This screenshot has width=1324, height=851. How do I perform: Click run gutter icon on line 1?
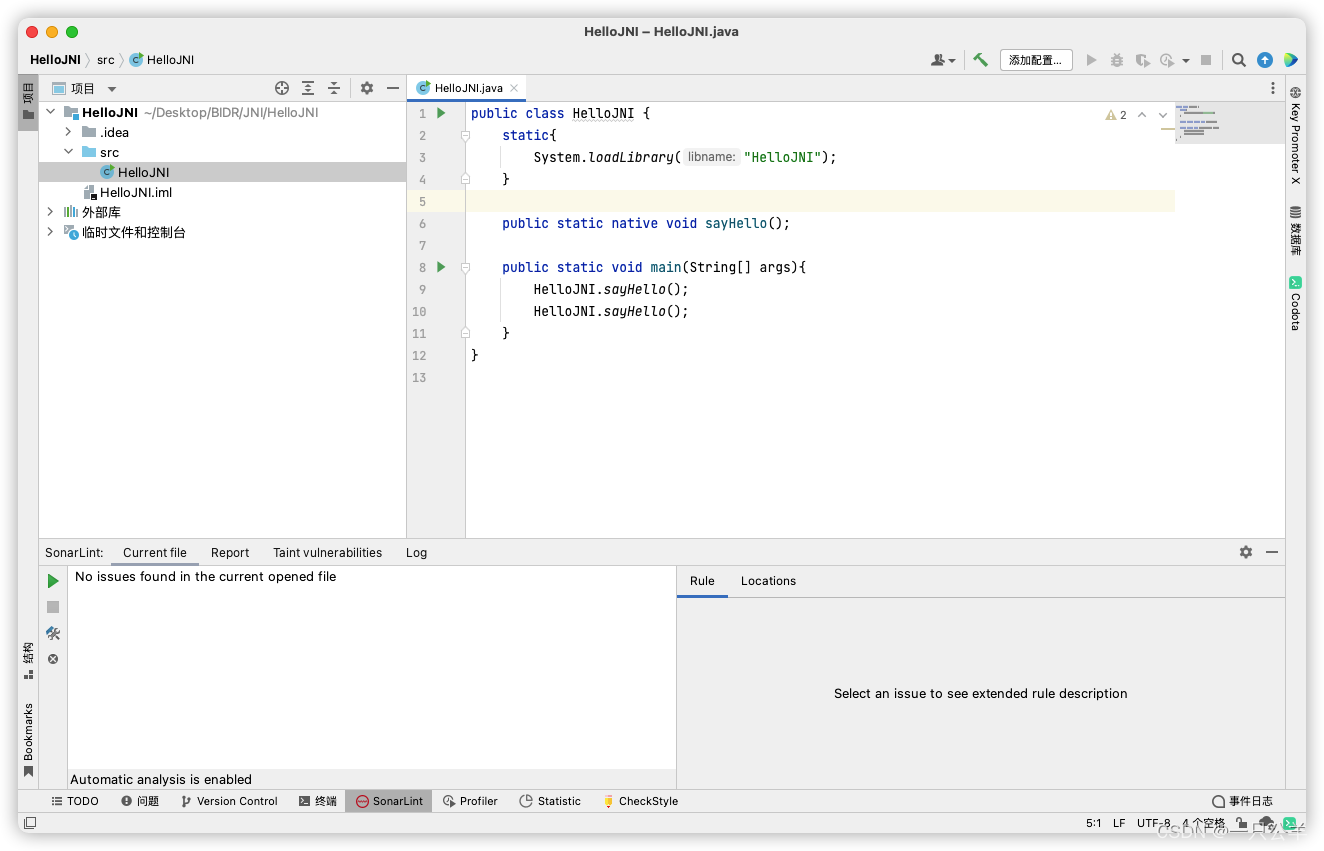coord(441,113)
